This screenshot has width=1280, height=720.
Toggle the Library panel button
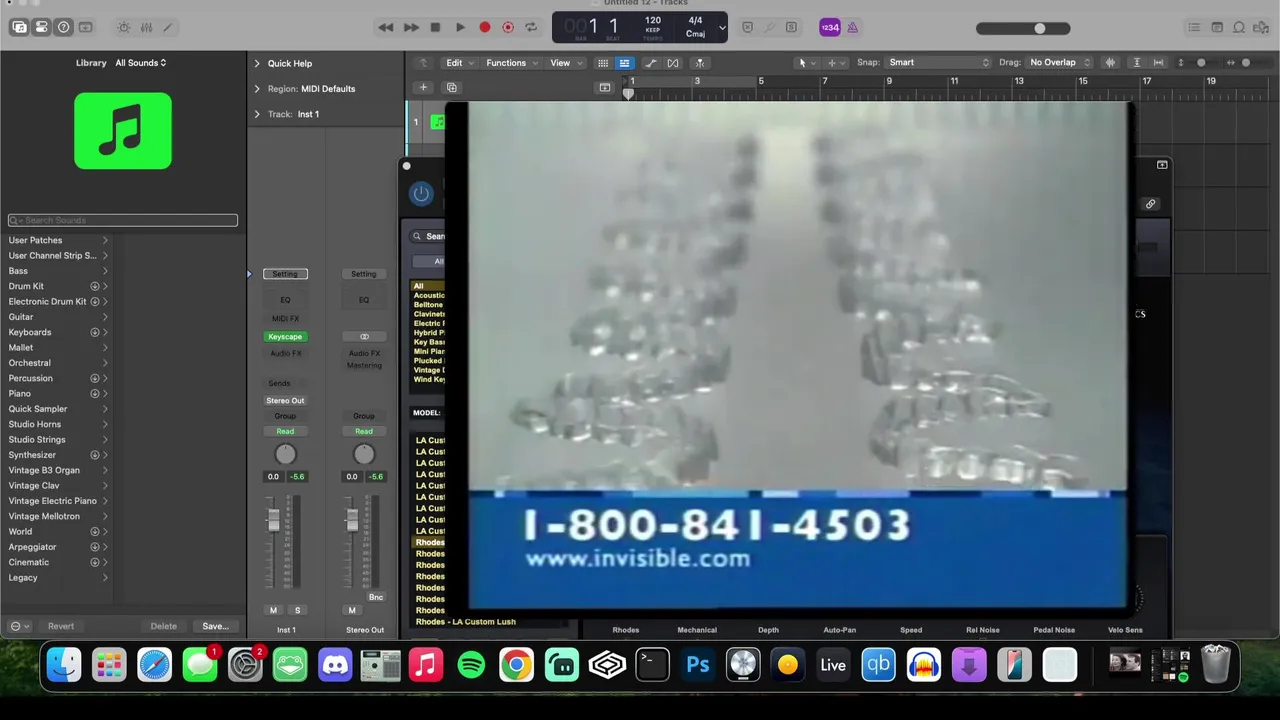click(19, 27)
